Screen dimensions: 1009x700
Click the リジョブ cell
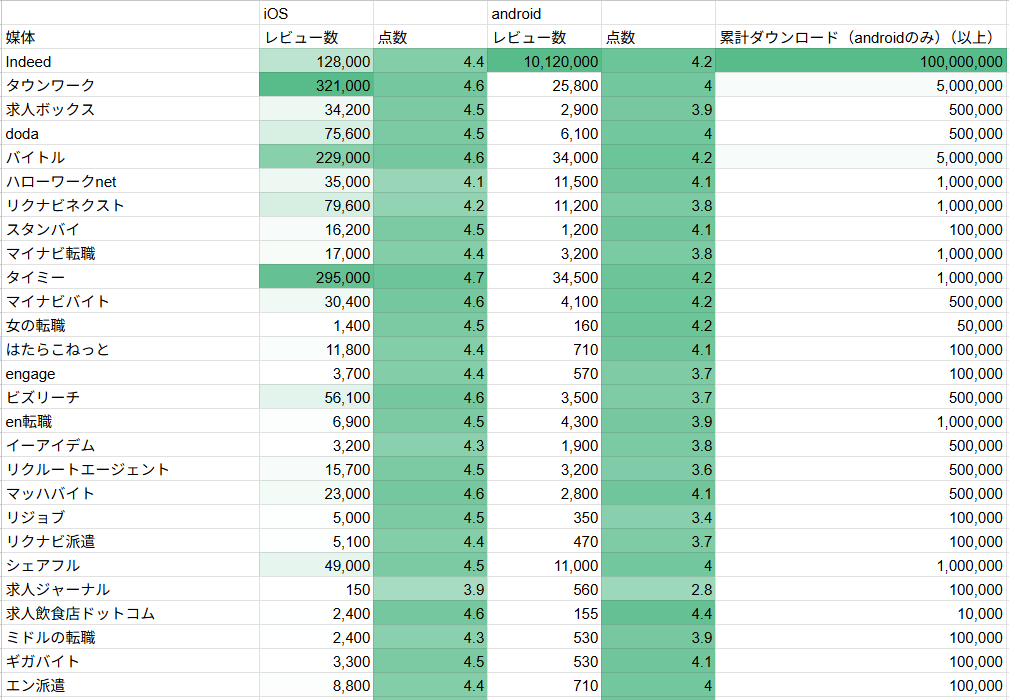[129, 517]
